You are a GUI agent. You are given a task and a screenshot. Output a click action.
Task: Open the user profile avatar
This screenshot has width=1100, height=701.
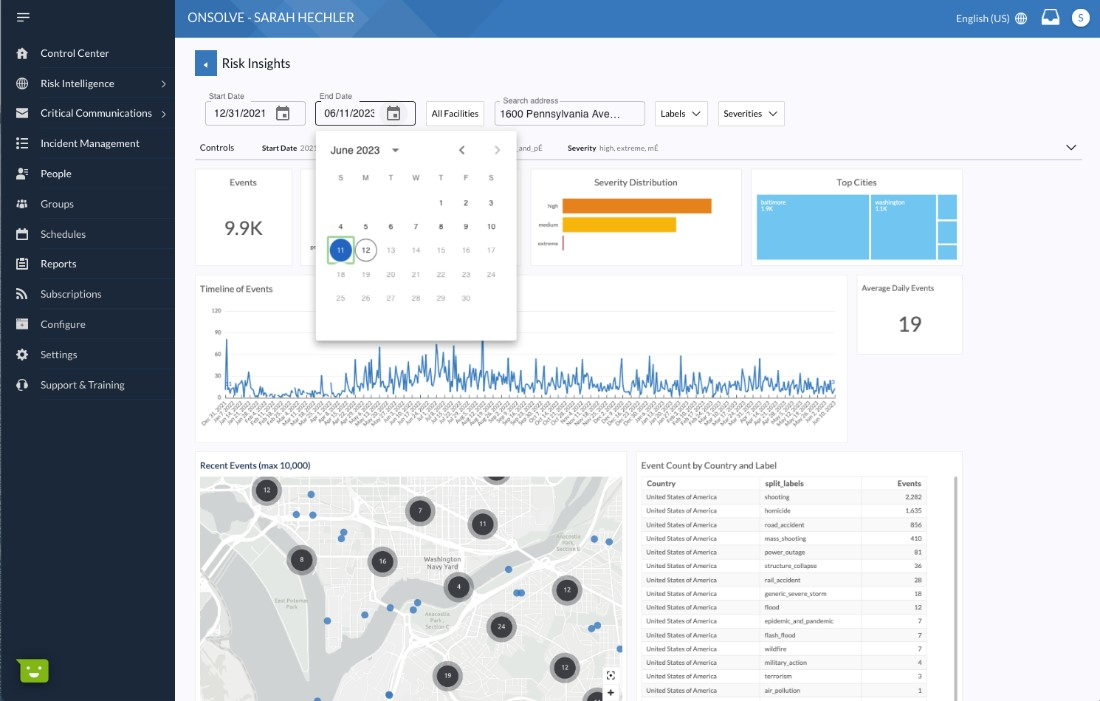1080,18
